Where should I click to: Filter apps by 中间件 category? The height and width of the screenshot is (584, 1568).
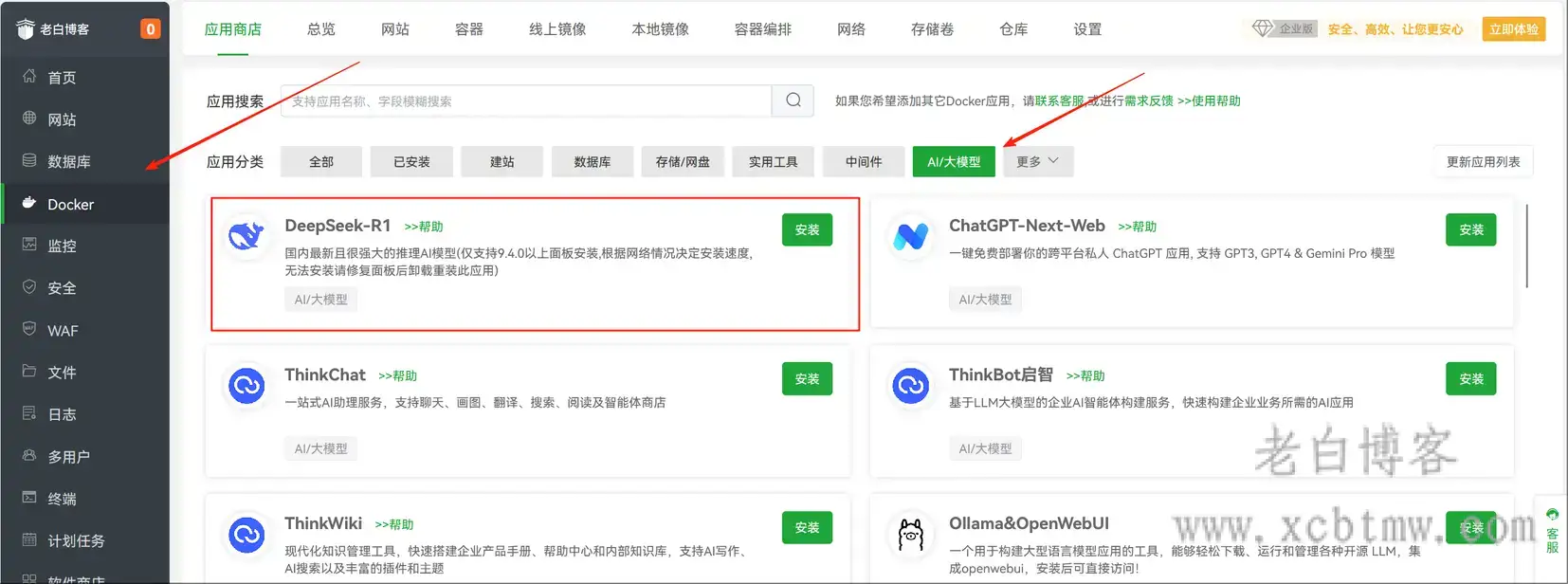click(864, 161)
